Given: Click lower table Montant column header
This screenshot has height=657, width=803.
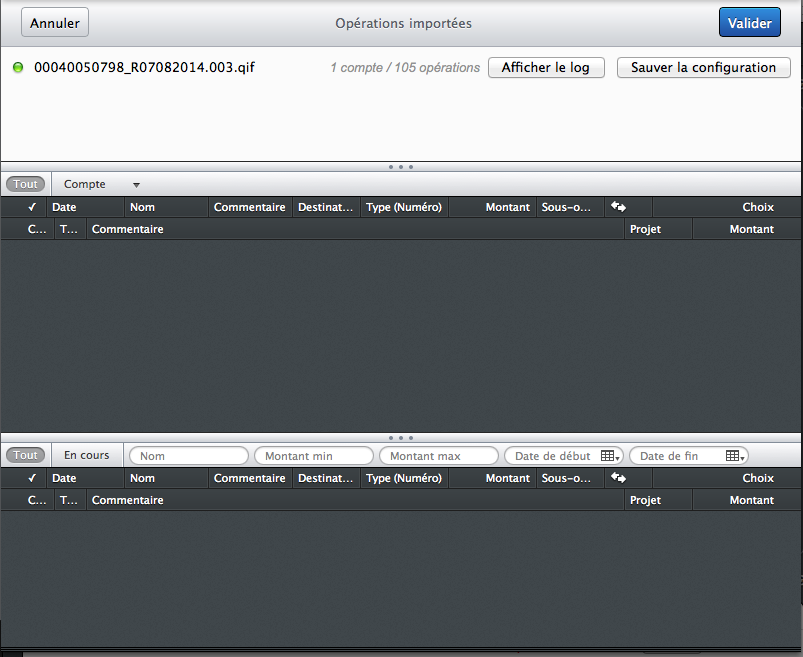Looking at the screenshot, I should (492, 478).
